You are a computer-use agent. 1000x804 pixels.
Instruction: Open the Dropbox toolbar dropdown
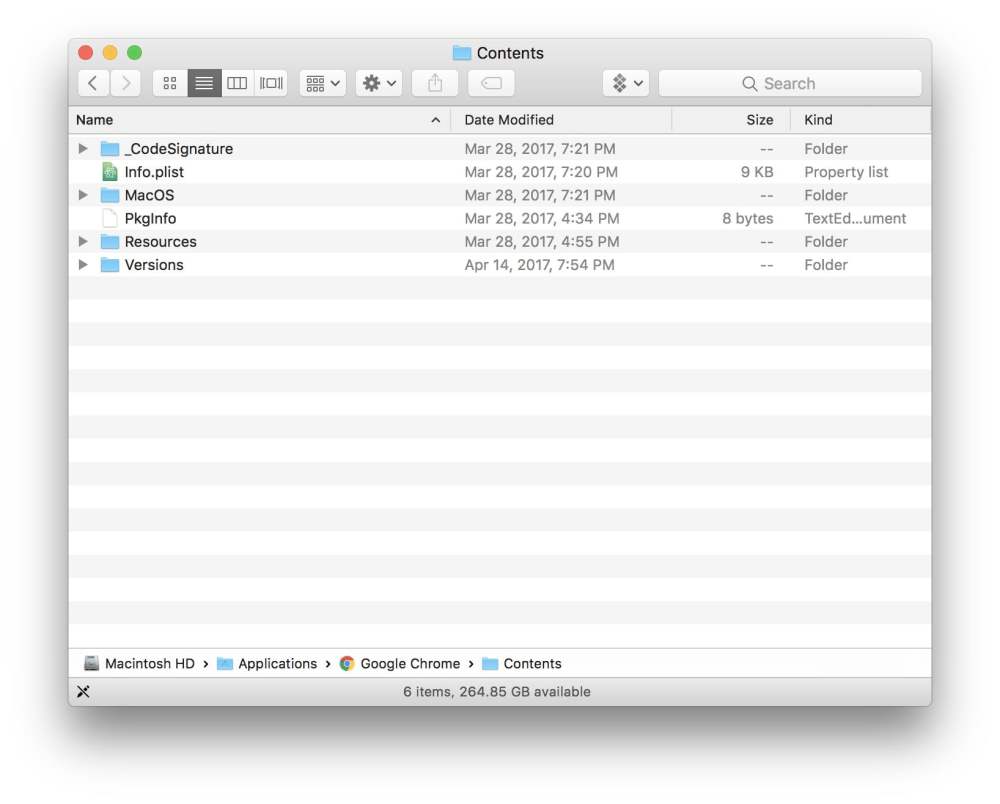[627, 83]
